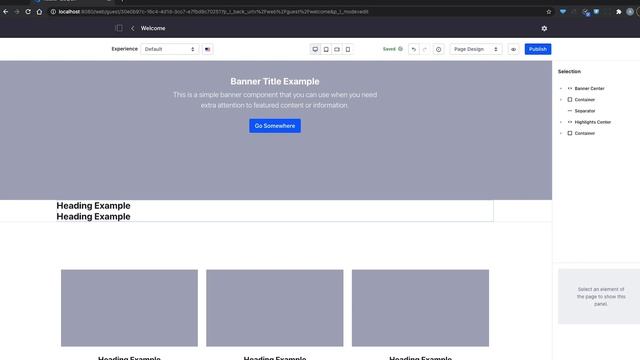The height and width of the screenshot is (360, 640).
Task: Switch to portrait phone viewport preview
Action: pyautogui.click(x=348, y=49)
